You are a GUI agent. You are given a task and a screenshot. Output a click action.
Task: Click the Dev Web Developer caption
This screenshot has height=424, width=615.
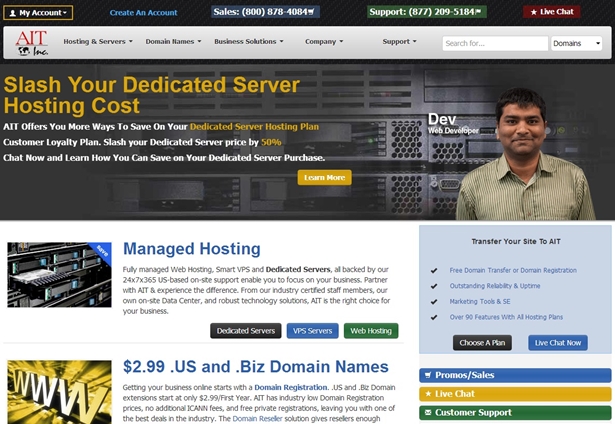[453, 124]
